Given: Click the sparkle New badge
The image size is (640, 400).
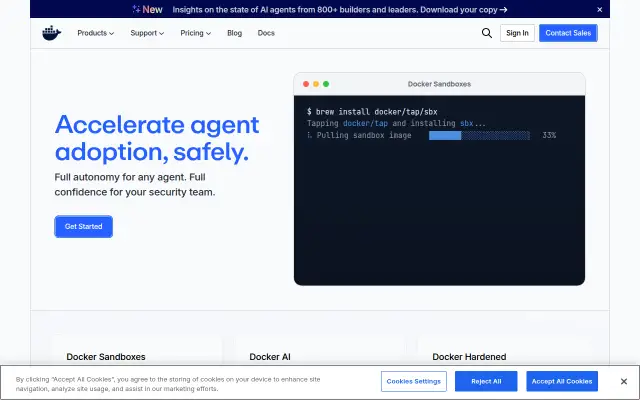Looking at the screenshot, I should pyautogui.click(x=147, y=9).
